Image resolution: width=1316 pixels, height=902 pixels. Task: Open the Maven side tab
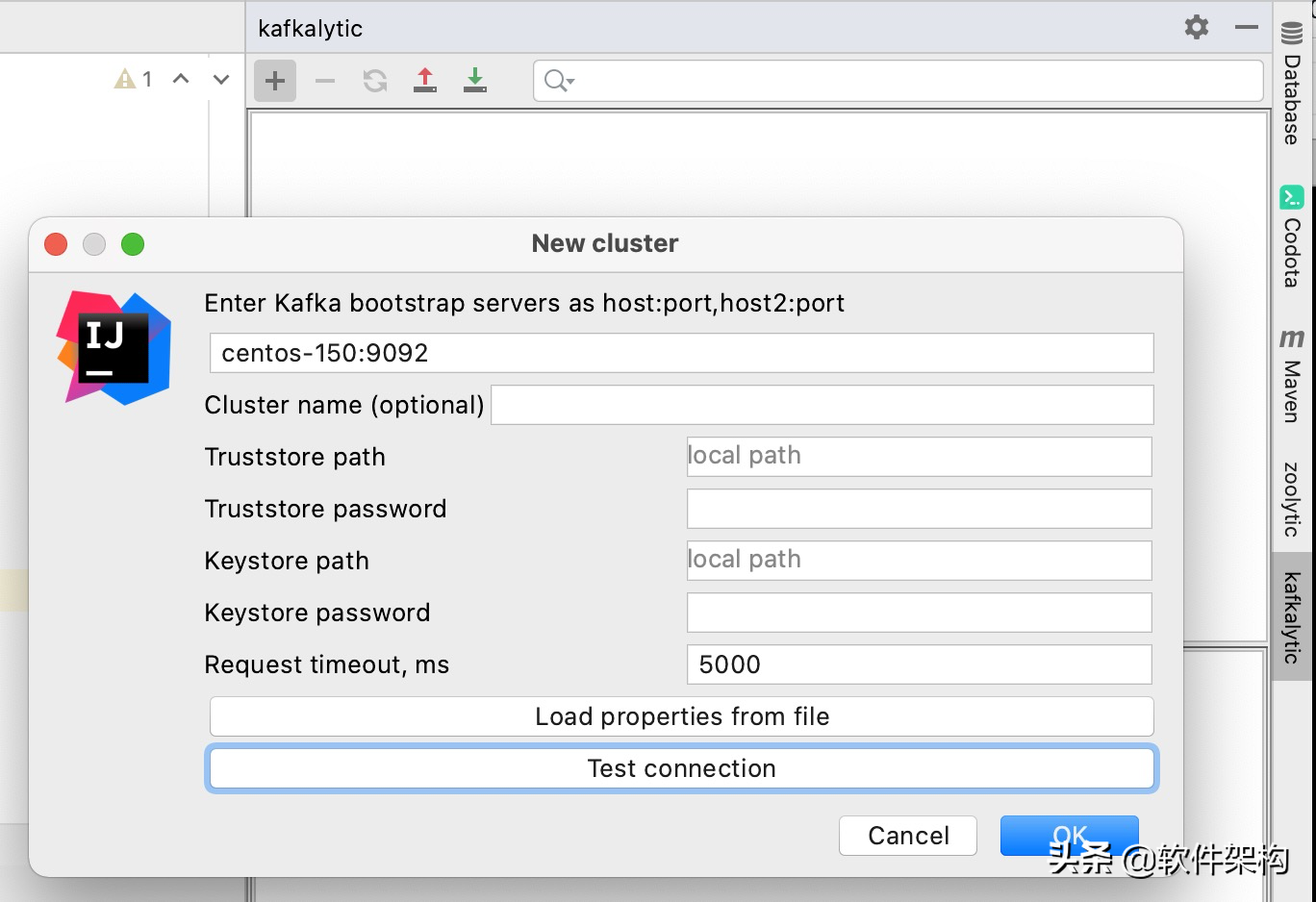point(1292,376)
